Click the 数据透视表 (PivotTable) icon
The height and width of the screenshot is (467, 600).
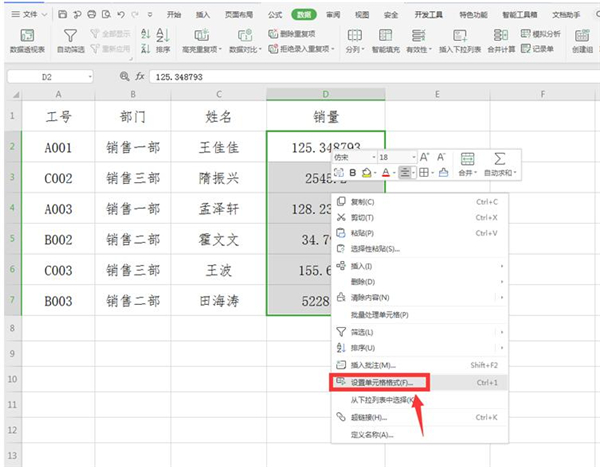click(27, 36)
